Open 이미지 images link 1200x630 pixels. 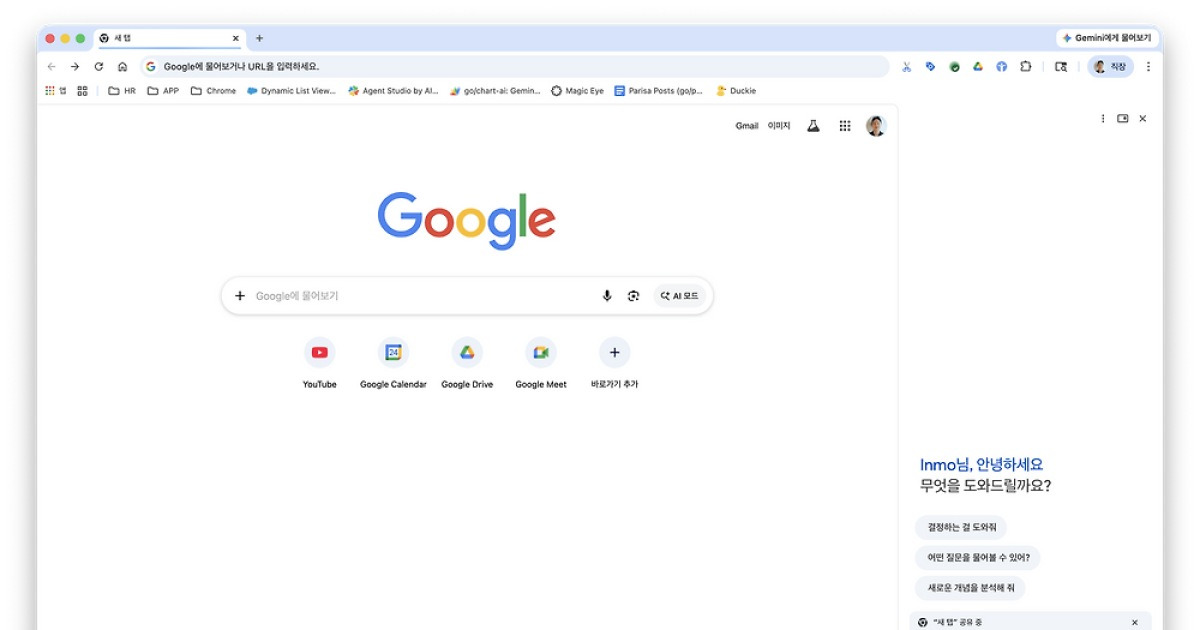pyautogui.click(x=779, y=126)
